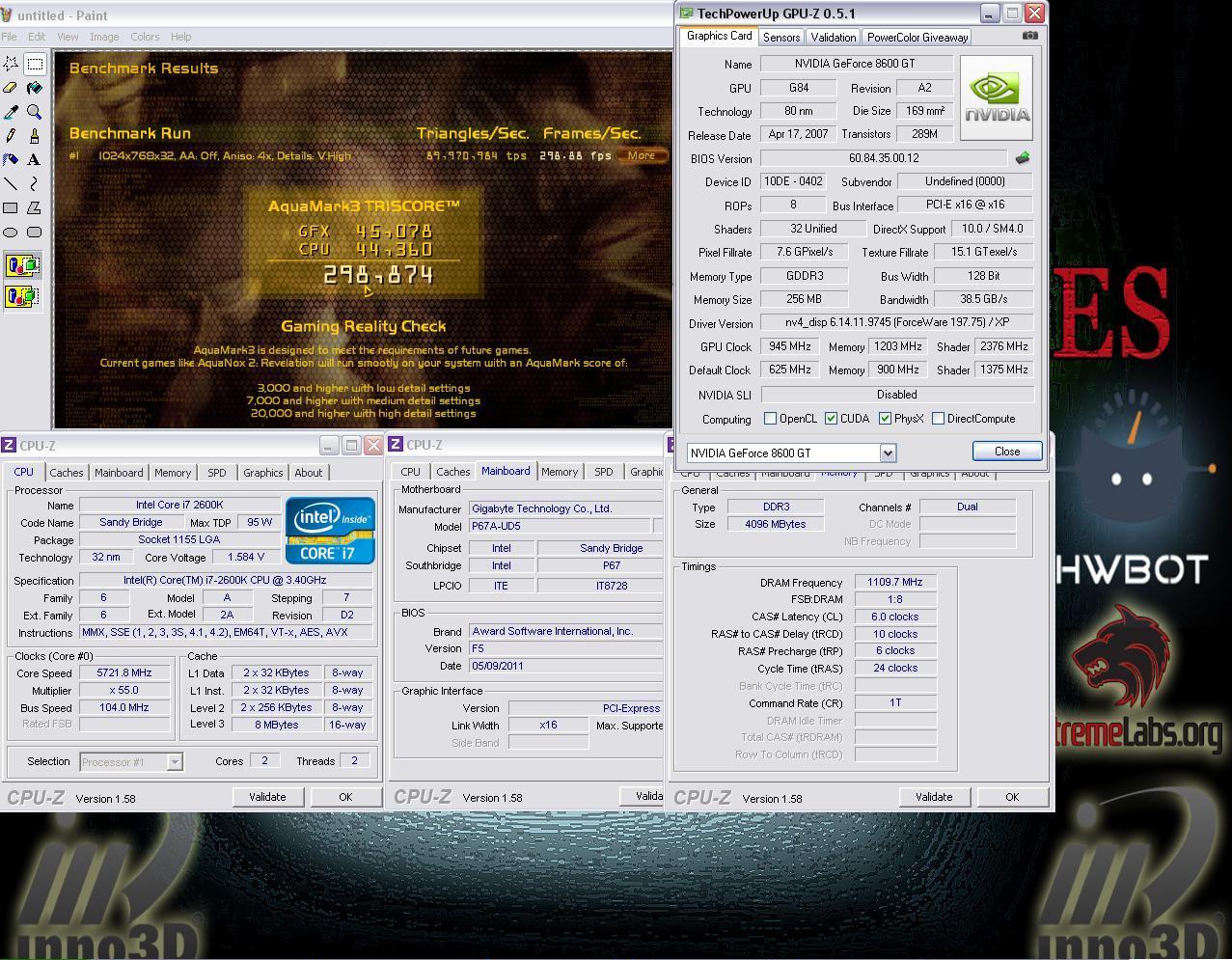Open the PowerColor Giveaway tab
The image size is (1232, 960).
917,38
